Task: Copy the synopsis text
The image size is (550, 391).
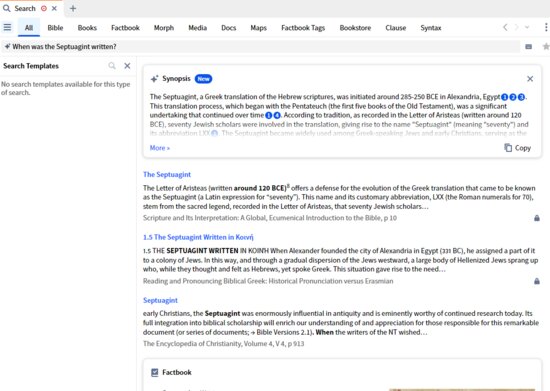Action: pyautogui.click(x=517, y=148)
